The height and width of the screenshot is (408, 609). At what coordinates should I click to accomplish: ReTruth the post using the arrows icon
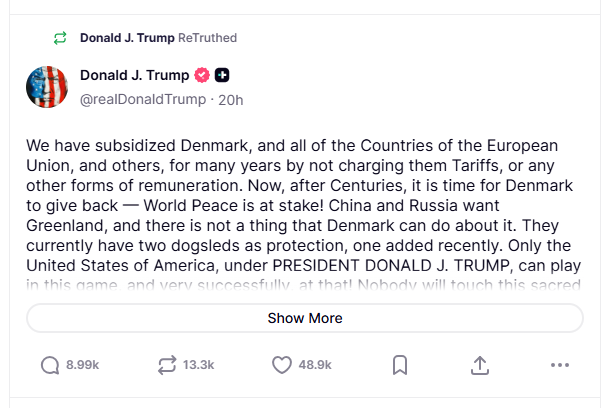point(167,365)
